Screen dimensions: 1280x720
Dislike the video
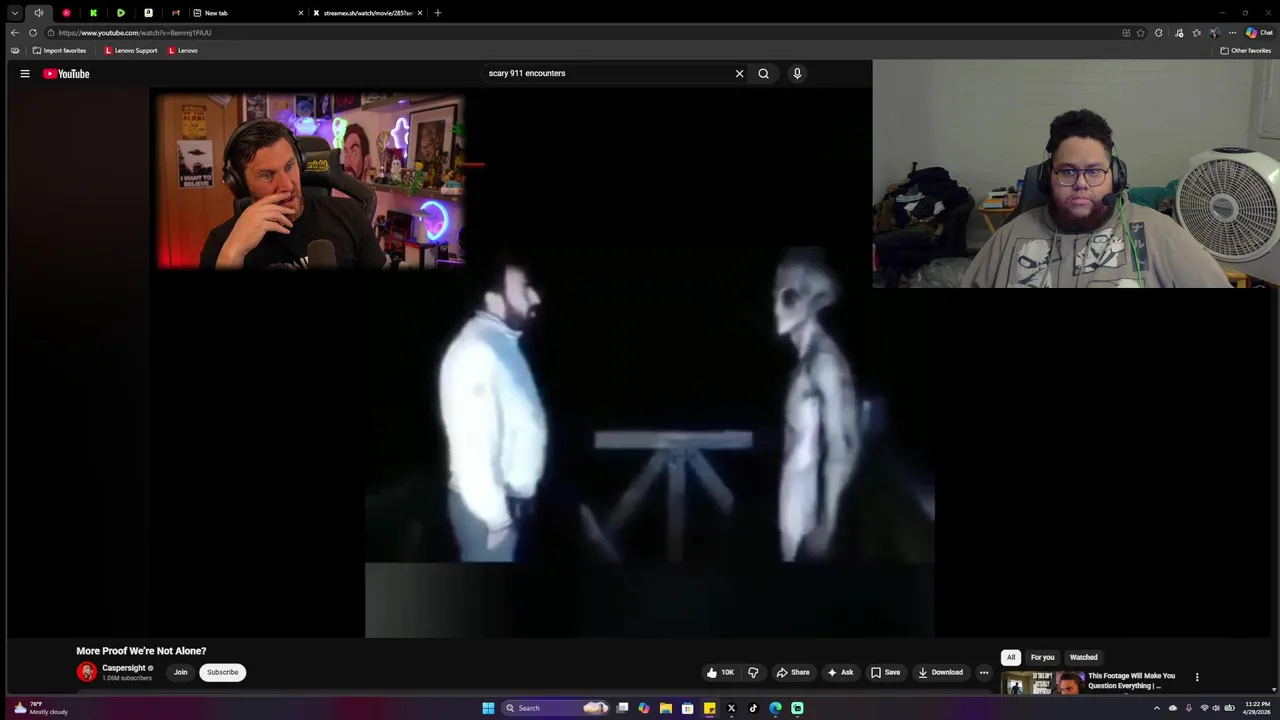(x=753, y=672)
